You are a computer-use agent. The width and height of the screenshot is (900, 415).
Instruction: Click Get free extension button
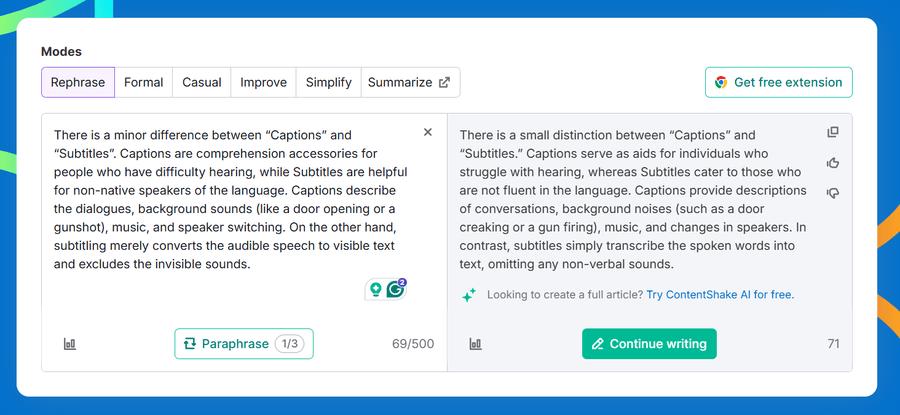[x=779, y=82]
